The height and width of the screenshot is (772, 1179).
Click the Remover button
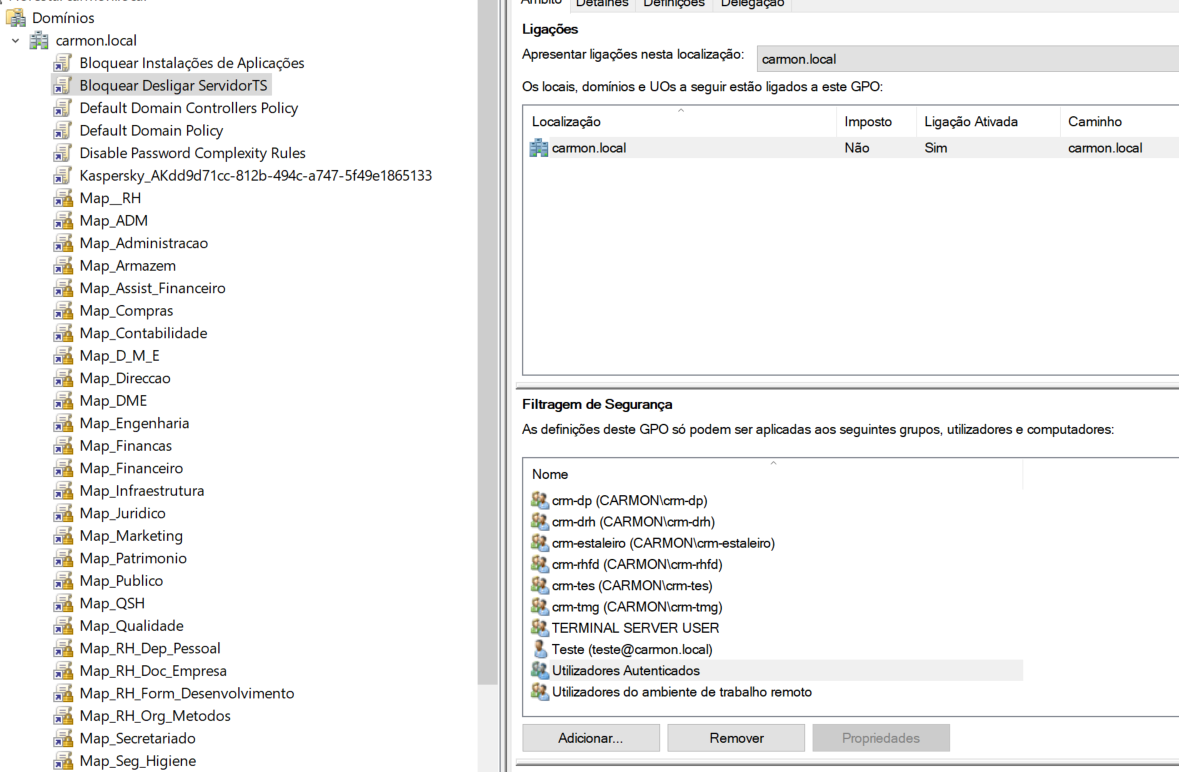(x=736, y=738)
